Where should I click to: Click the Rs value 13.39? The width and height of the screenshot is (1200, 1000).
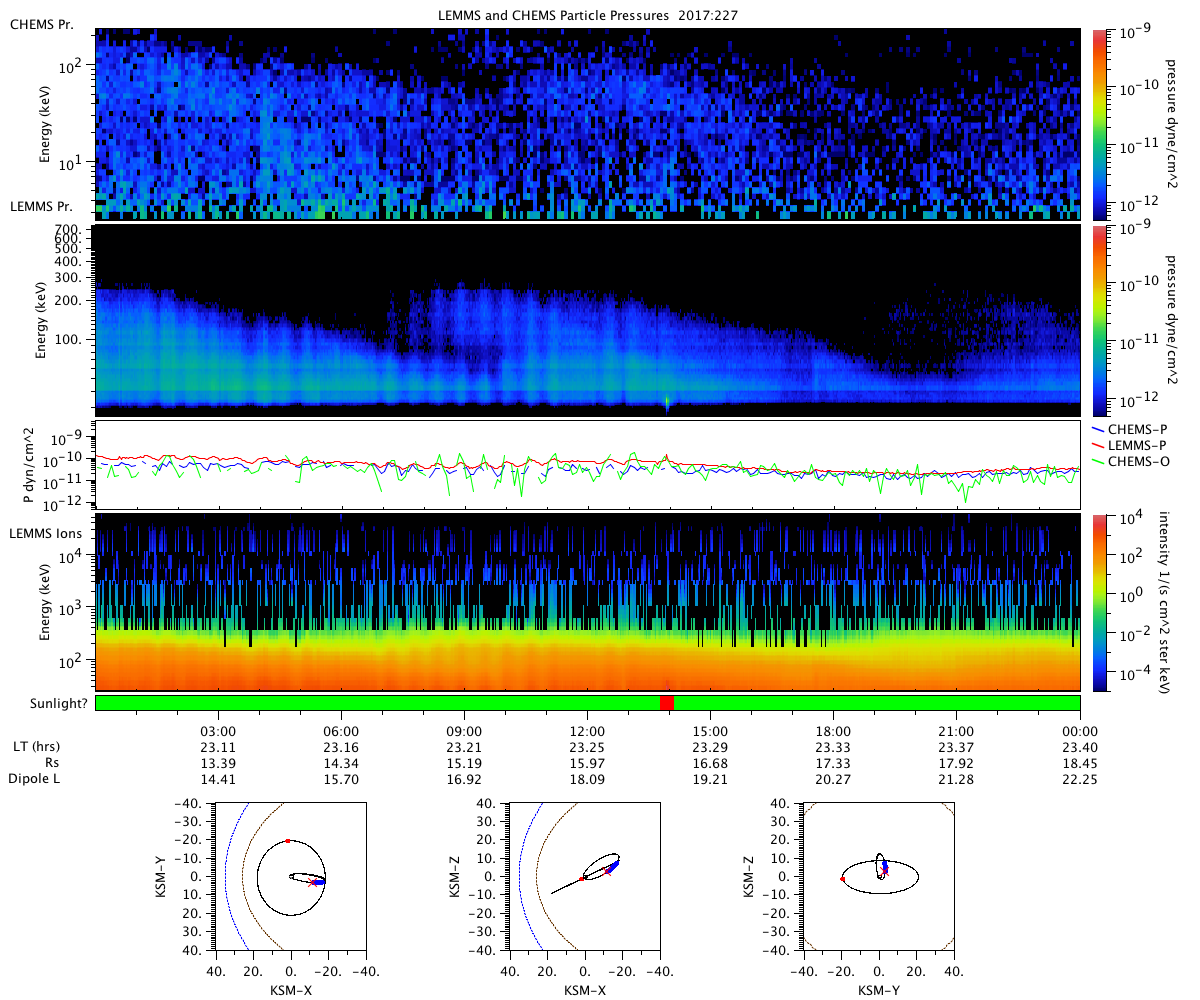(218, 763)
